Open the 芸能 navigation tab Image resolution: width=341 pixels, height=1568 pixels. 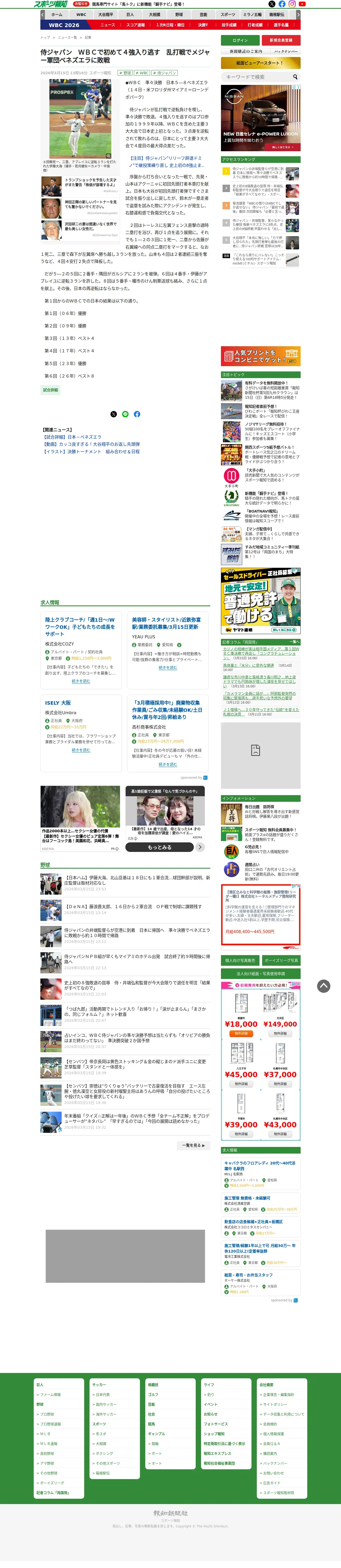[x=203, y=14]
